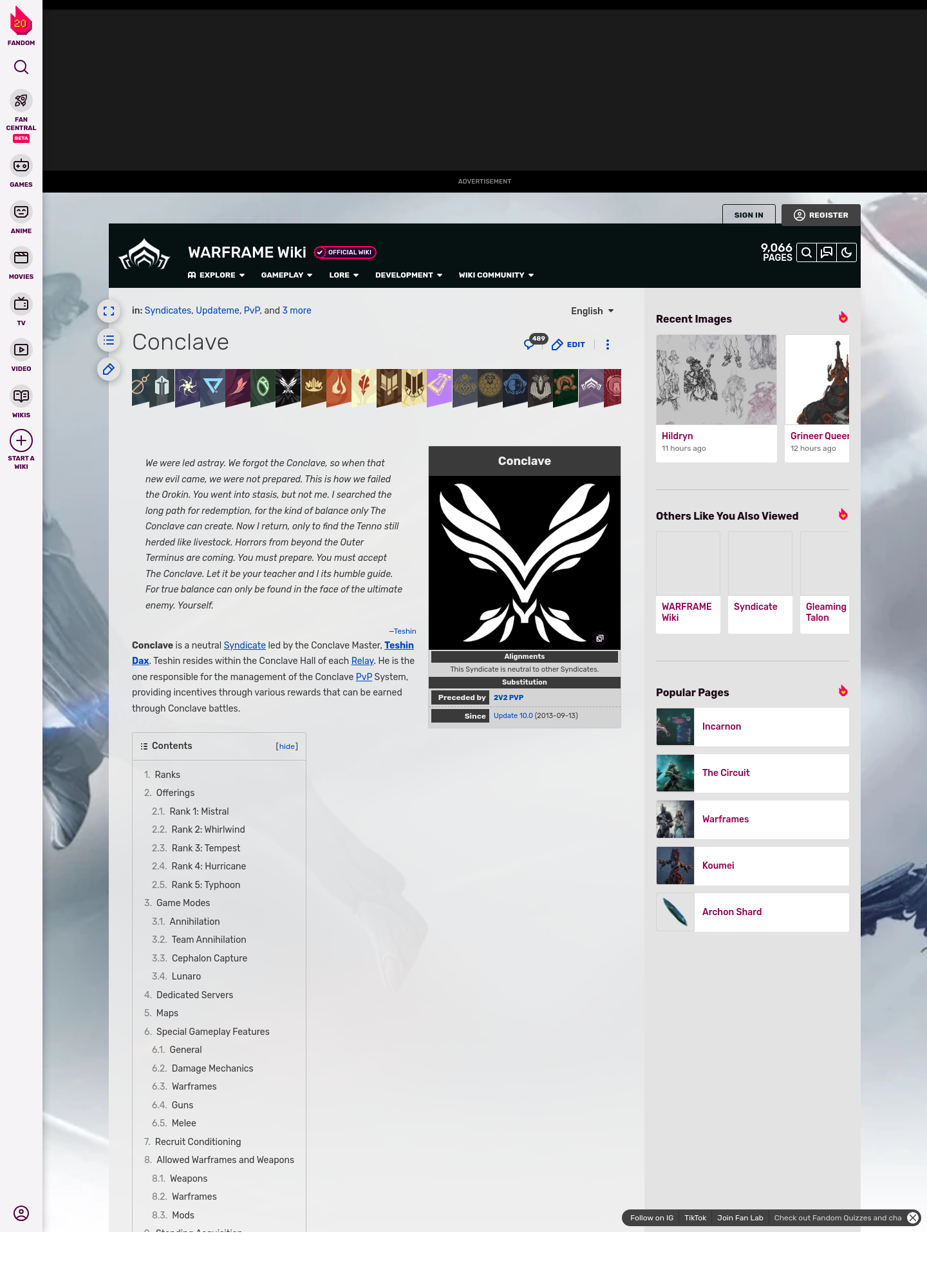The width and height of the screenshot is (927, 1288).
Task: Select the green oval syndicate banner
Action: [x=263, y=388]
